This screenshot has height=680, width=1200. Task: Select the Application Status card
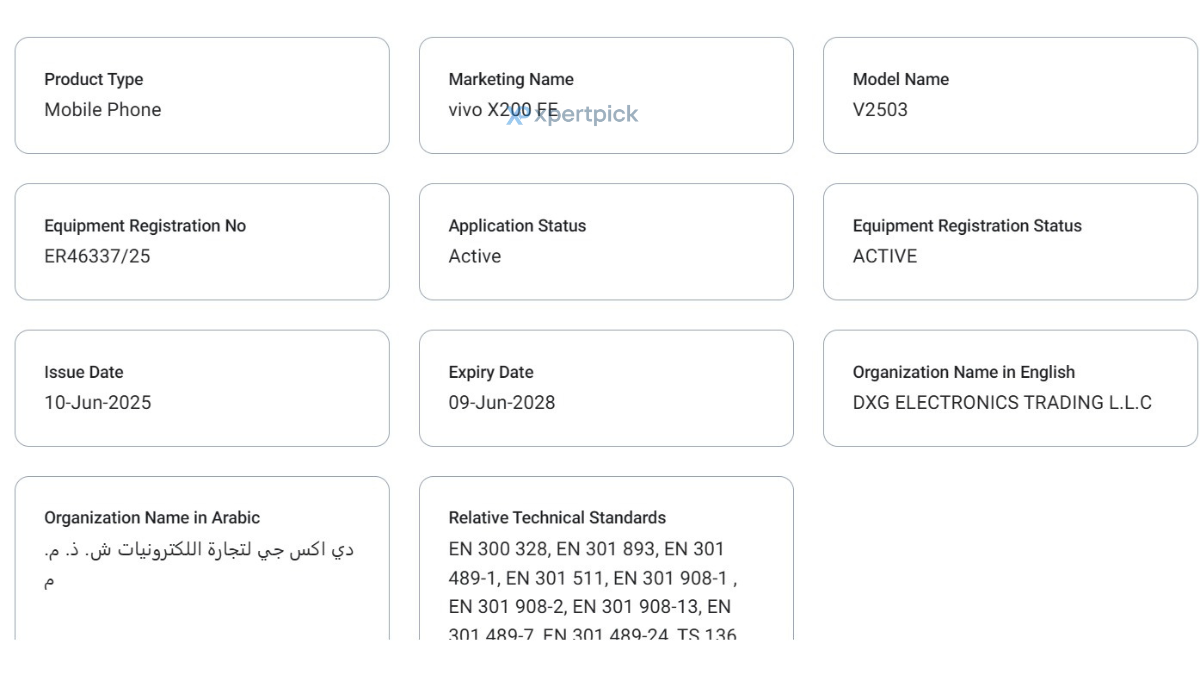click(606, 242)
